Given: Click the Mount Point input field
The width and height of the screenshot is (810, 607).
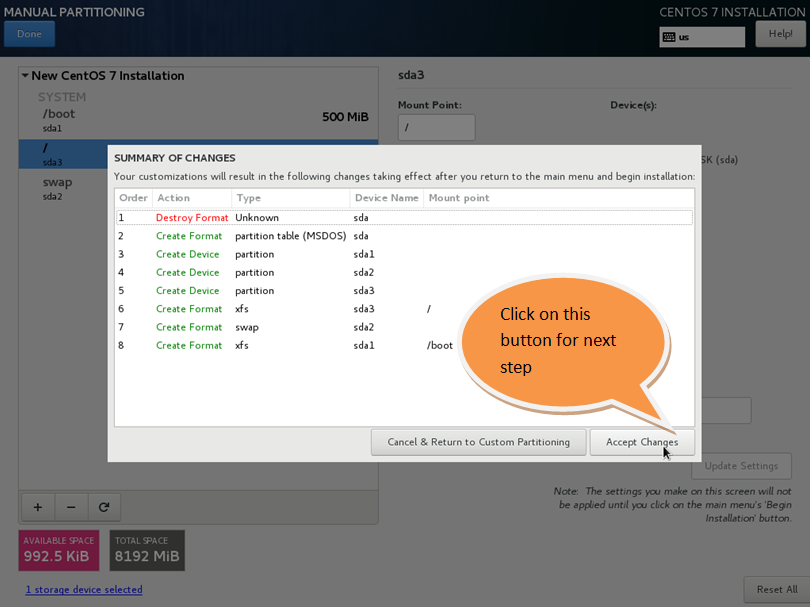Looking at the screenshot, I should tap(437, 127).
